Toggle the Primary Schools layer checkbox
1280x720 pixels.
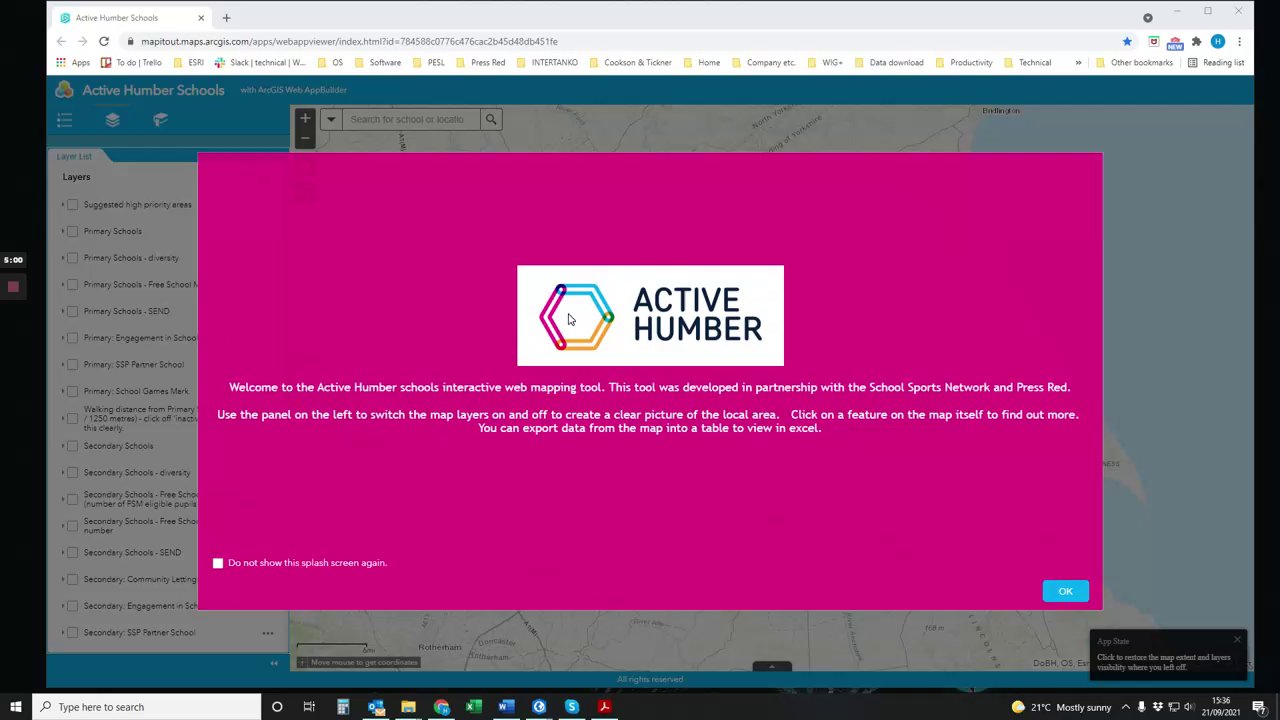point(72,231)
